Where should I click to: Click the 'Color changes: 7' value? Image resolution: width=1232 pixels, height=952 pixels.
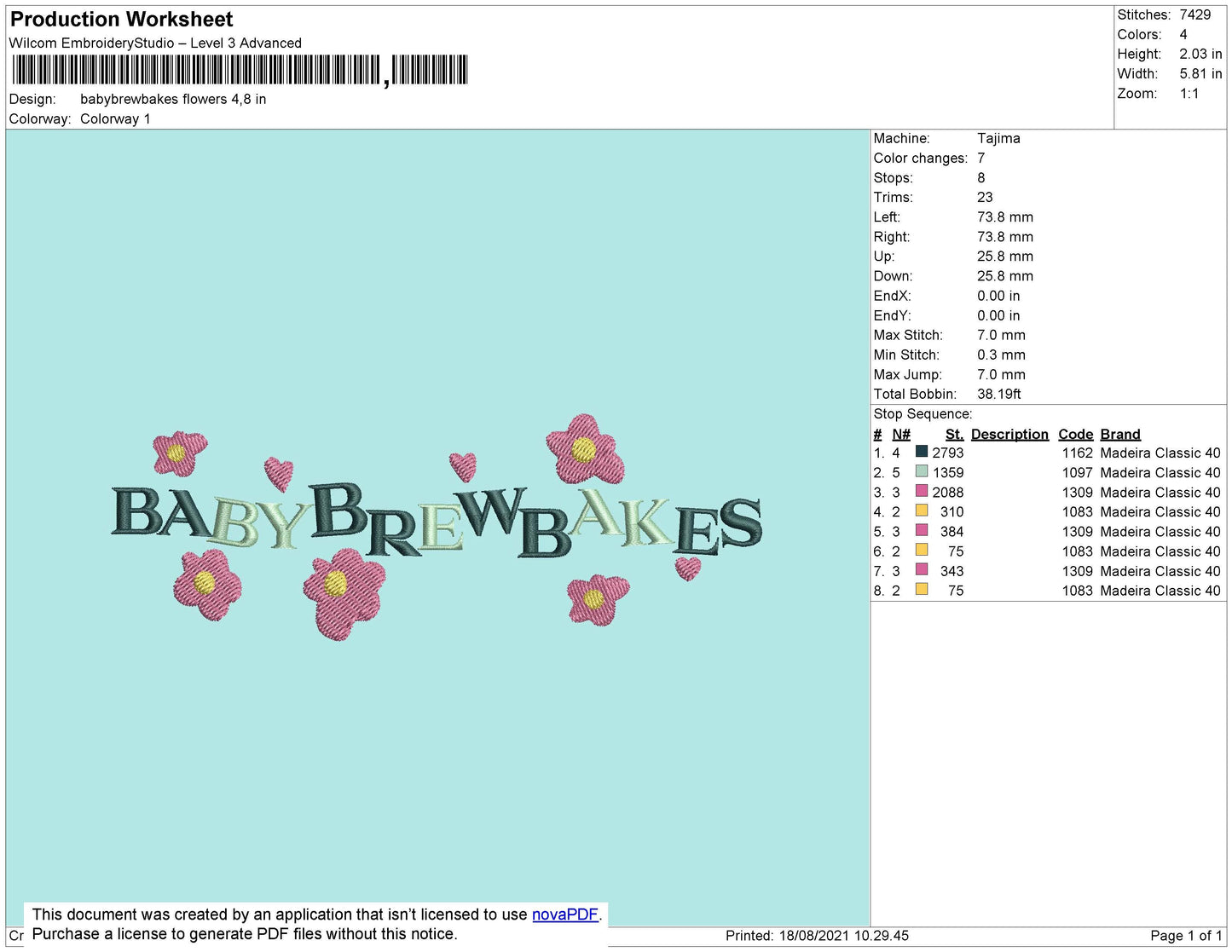(981, 159)
